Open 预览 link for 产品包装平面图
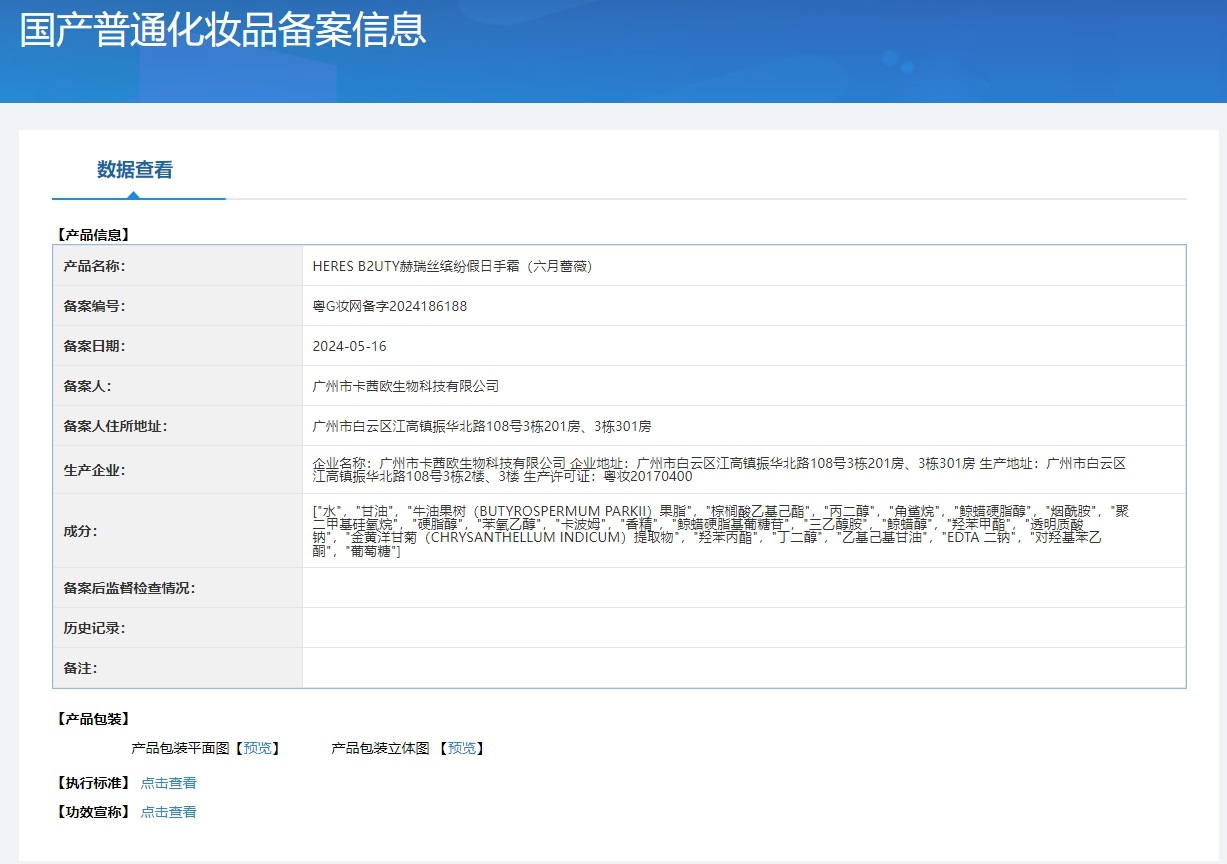Screen dimensions: 1227x864 [x=257, y=748]
